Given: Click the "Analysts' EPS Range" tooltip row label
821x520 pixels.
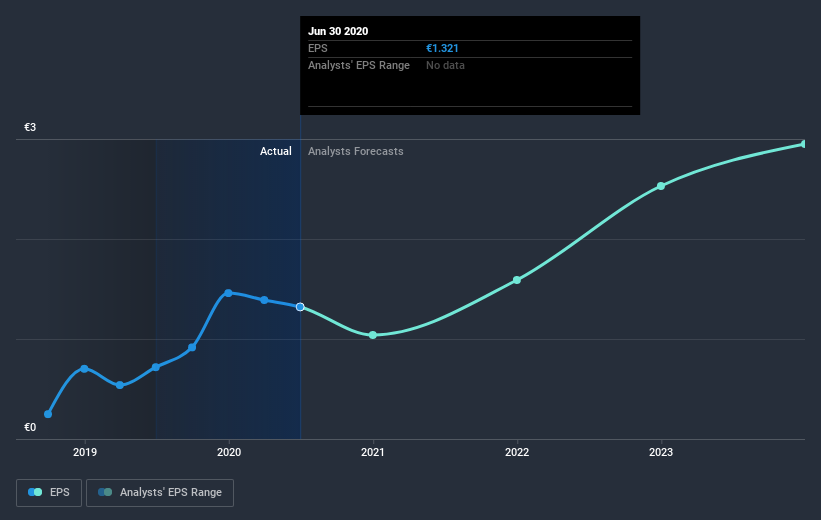Looking at the screenshot, I should [x=359, y=65].
